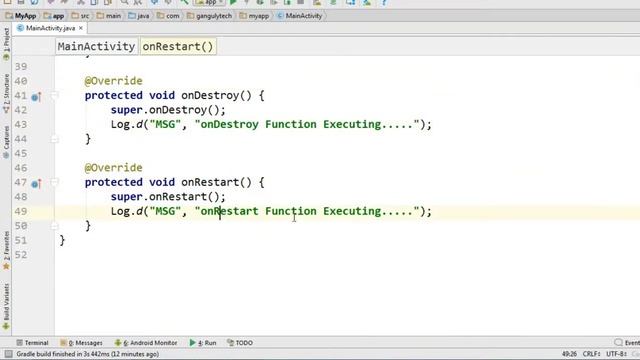Open the Captures tool window
Image resolution: width=640 pixels, height=360 pixels.
click(x=6, y=142)
